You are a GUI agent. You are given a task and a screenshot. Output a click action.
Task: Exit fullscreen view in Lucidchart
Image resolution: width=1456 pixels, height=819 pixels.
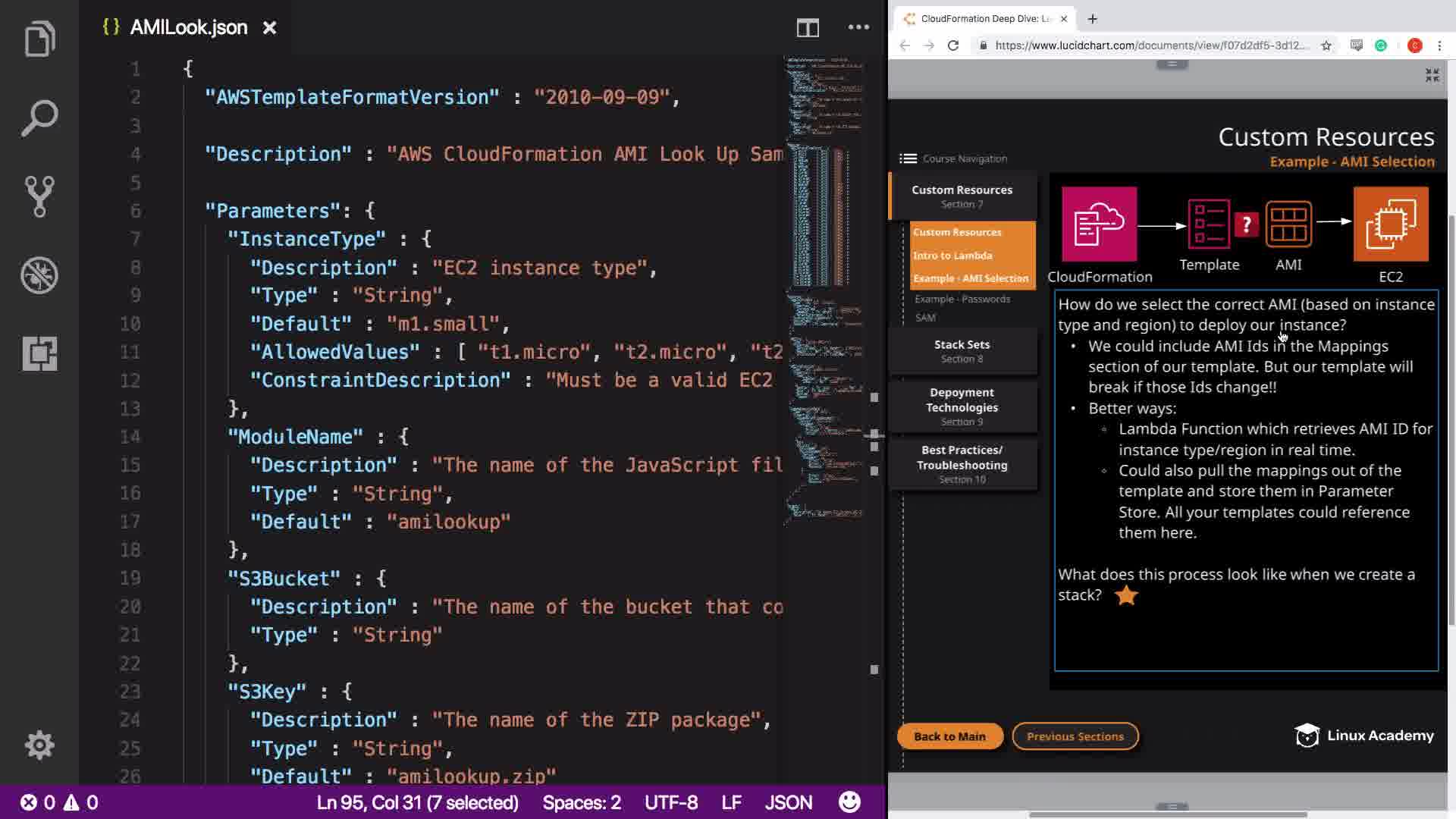tap(1432, 75)
